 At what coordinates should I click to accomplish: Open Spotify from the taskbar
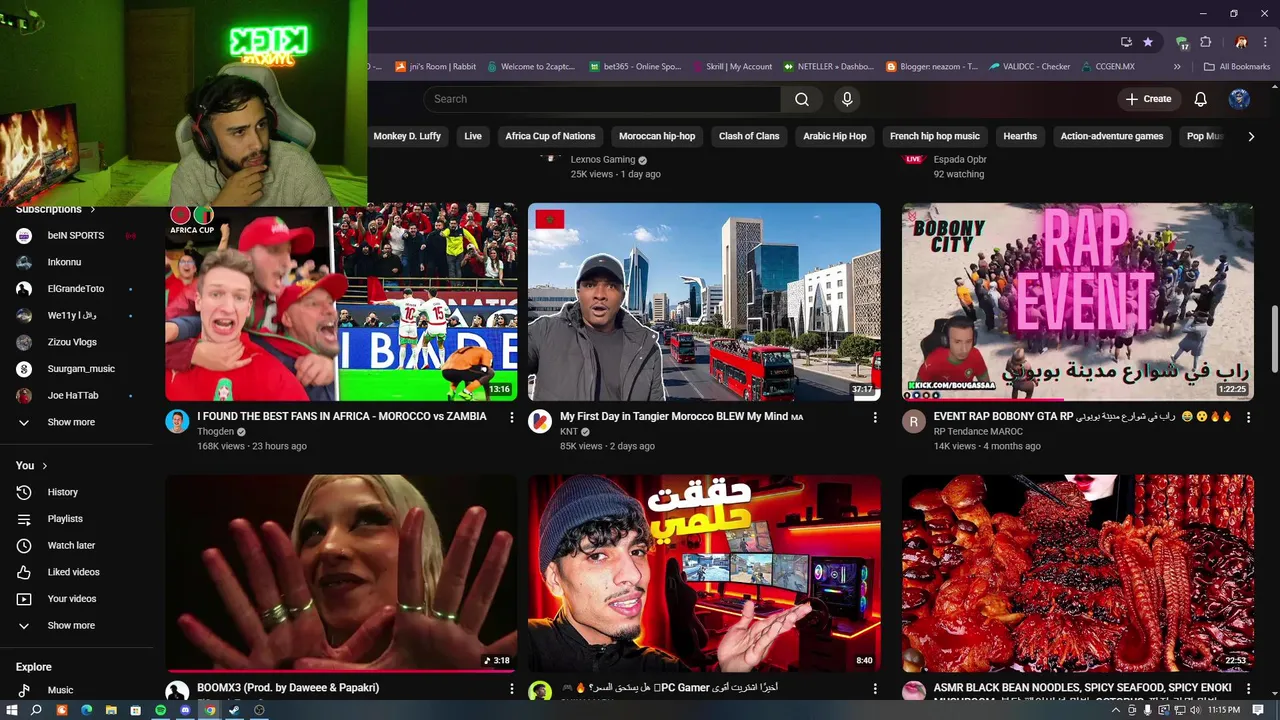(x=160, y=710)
